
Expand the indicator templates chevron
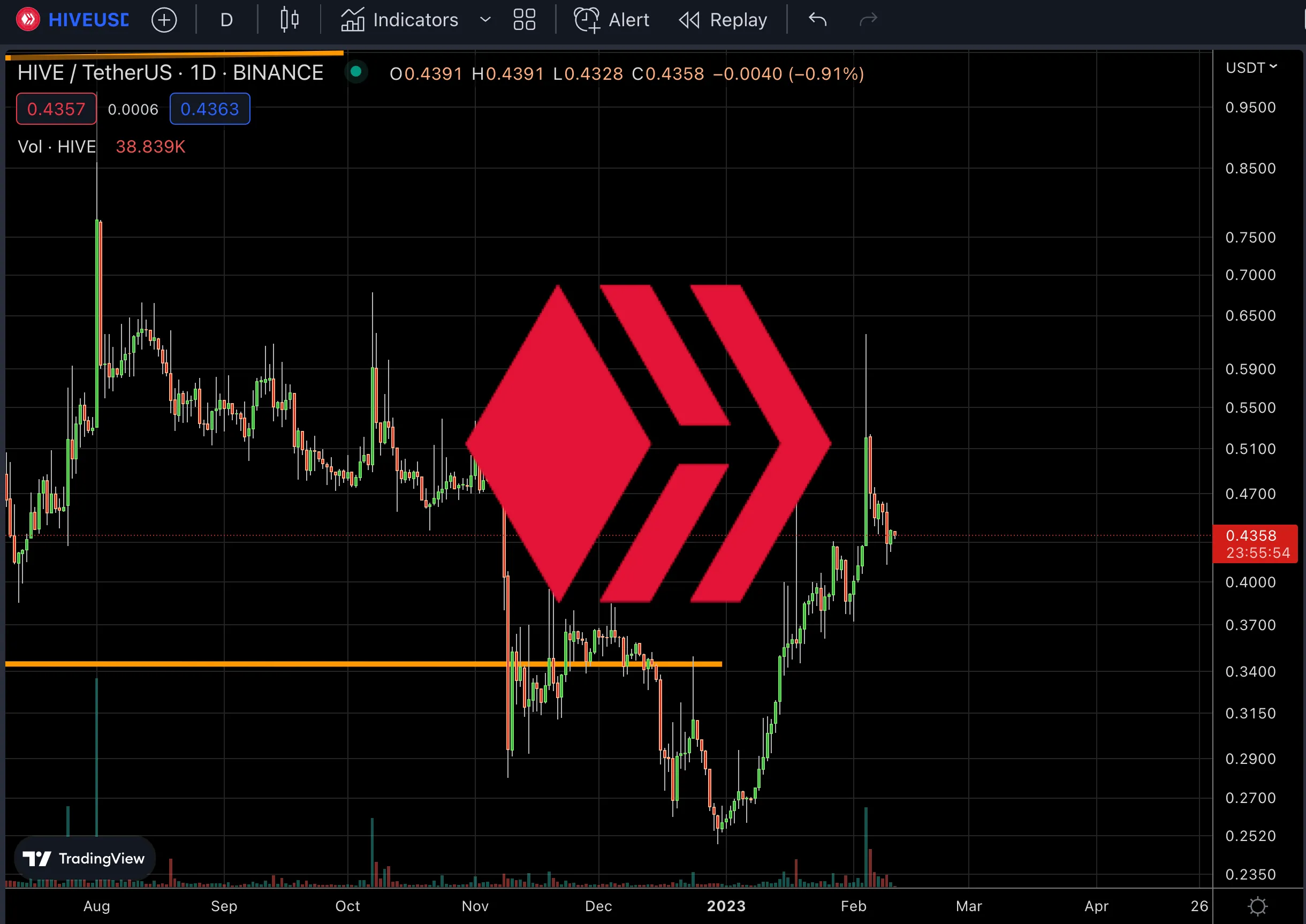pyautogui.click(x=485, y=20)
